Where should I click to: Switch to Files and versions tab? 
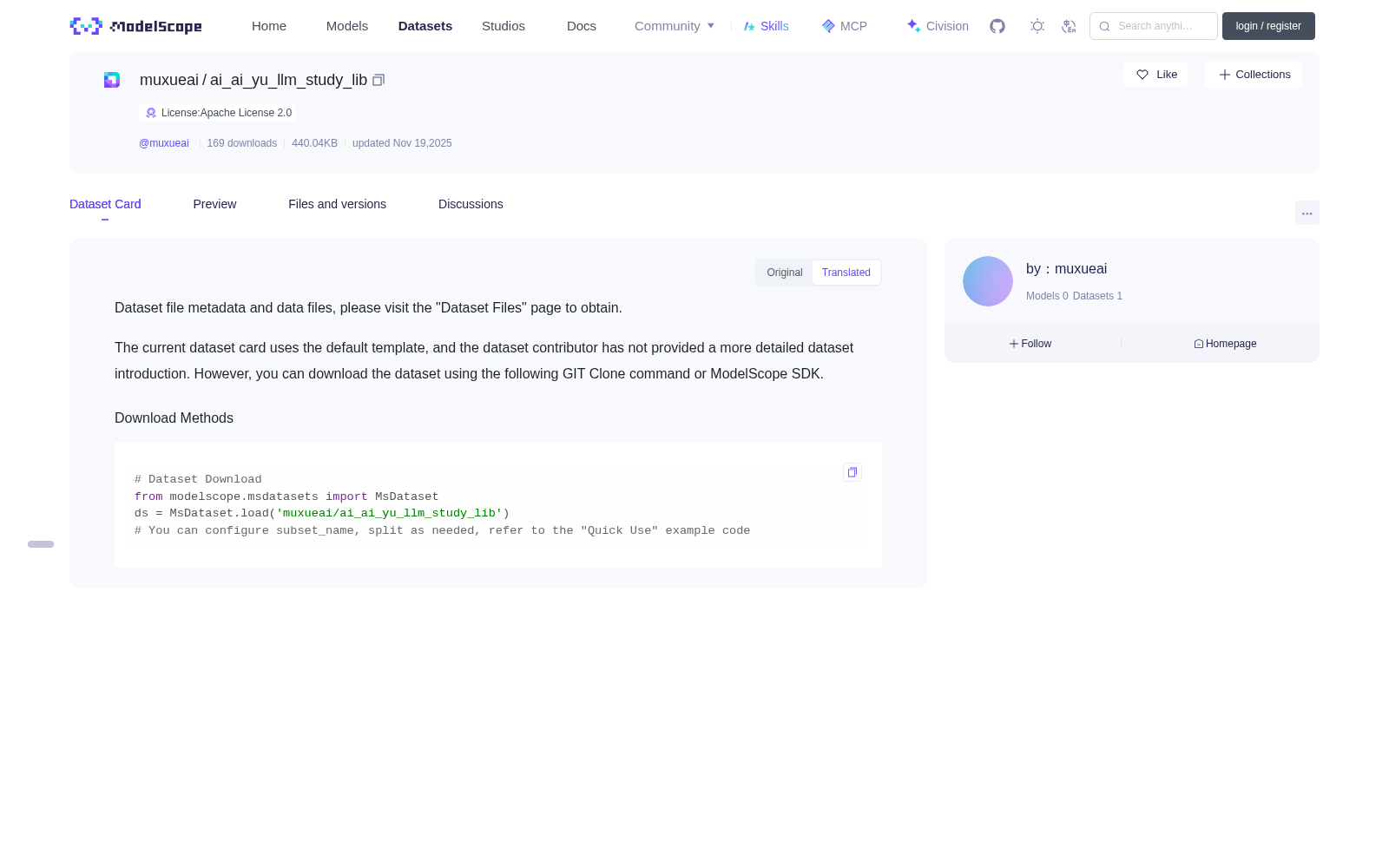(x=337, y=204)
